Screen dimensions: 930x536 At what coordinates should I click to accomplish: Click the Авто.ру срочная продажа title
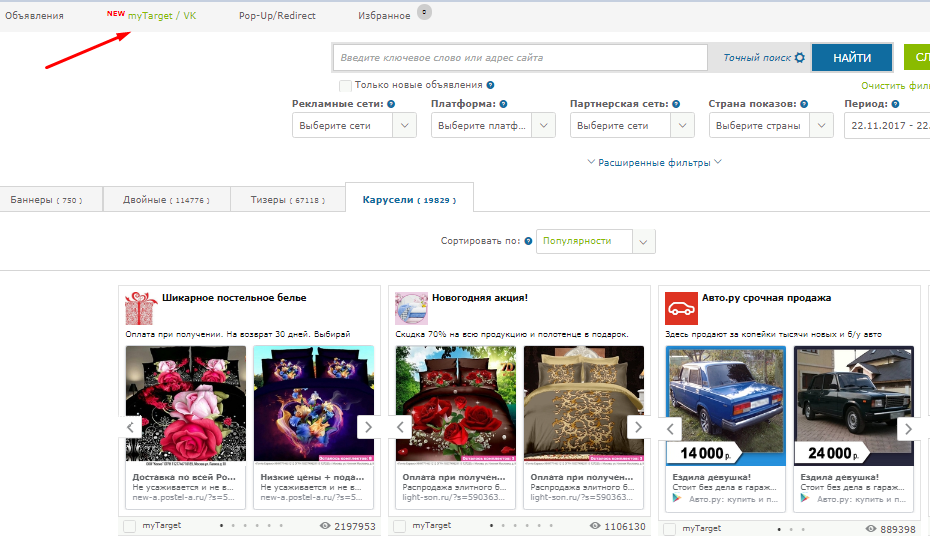(x=766, y=298)
